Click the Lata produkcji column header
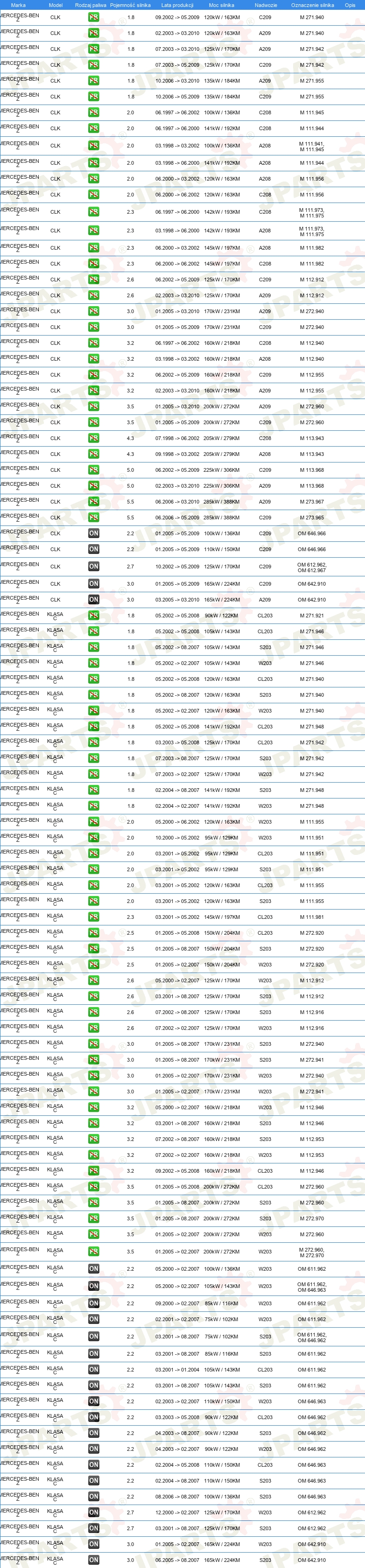Viewport: 365px width, 1568px height. [x=177, y=5]
